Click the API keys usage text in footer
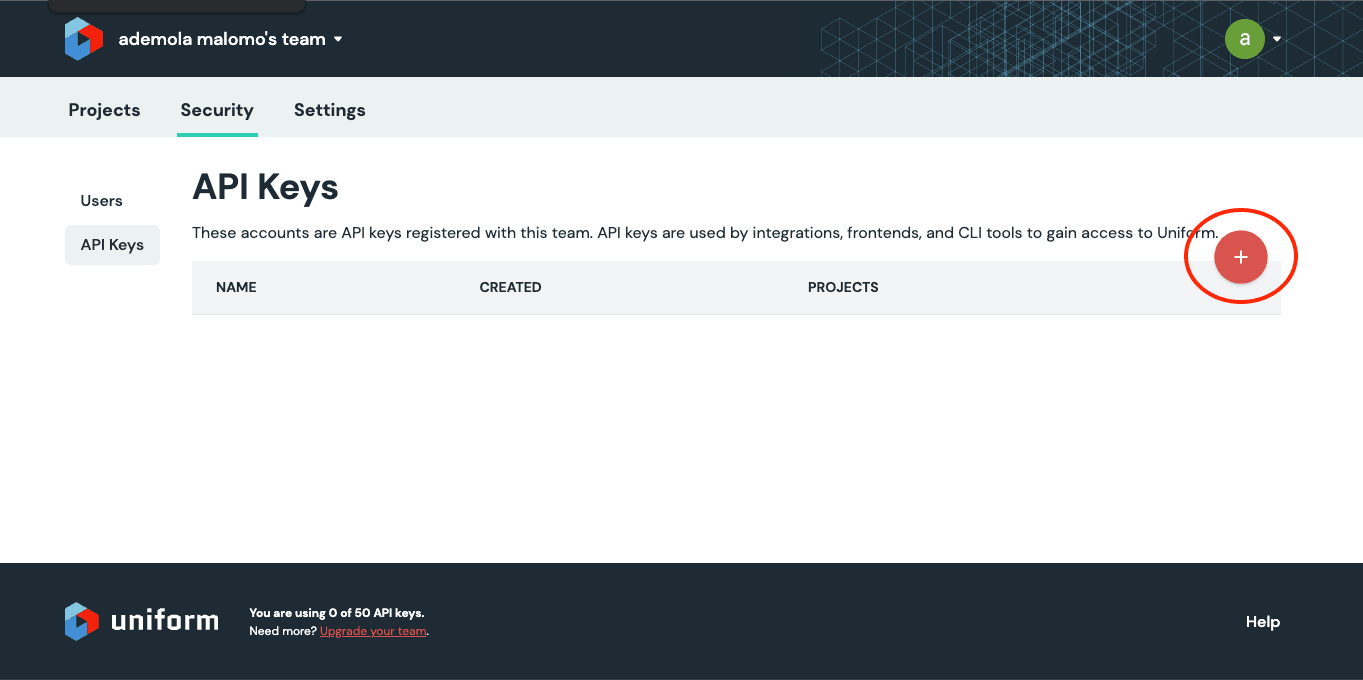 point(336,613)
